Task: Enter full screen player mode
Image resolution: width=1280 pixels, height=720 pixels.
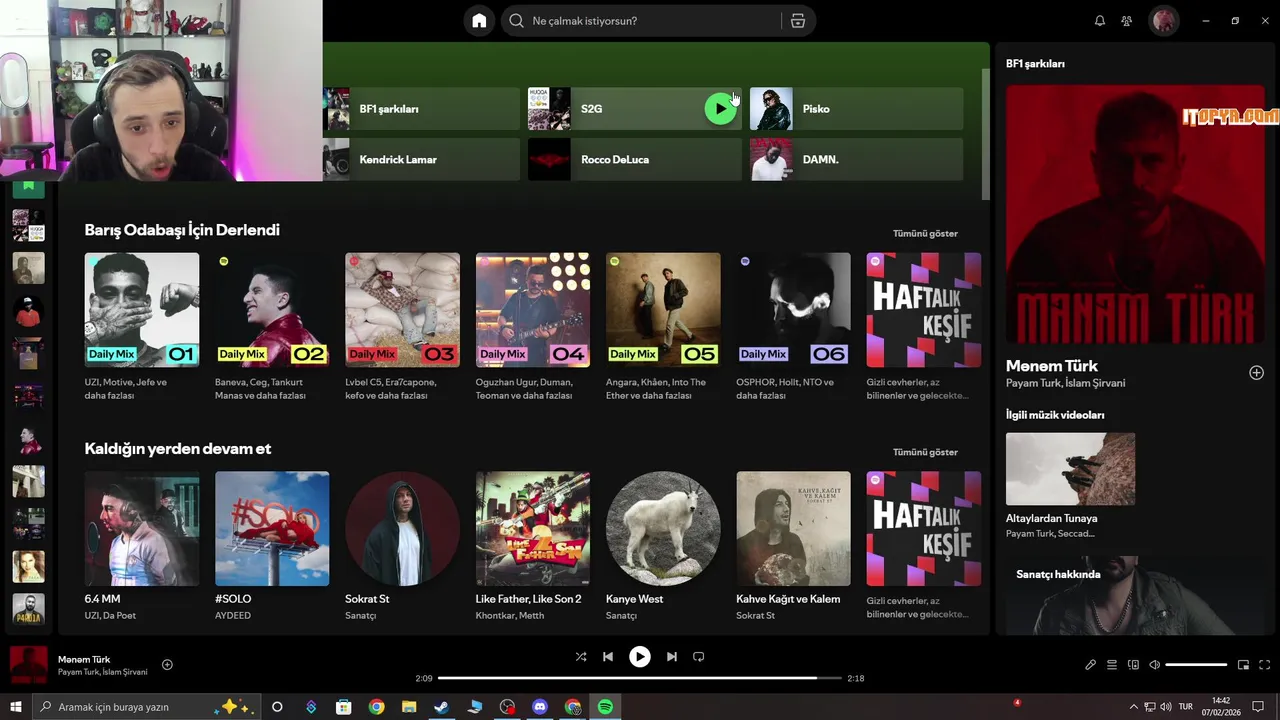Action: 1265,665
